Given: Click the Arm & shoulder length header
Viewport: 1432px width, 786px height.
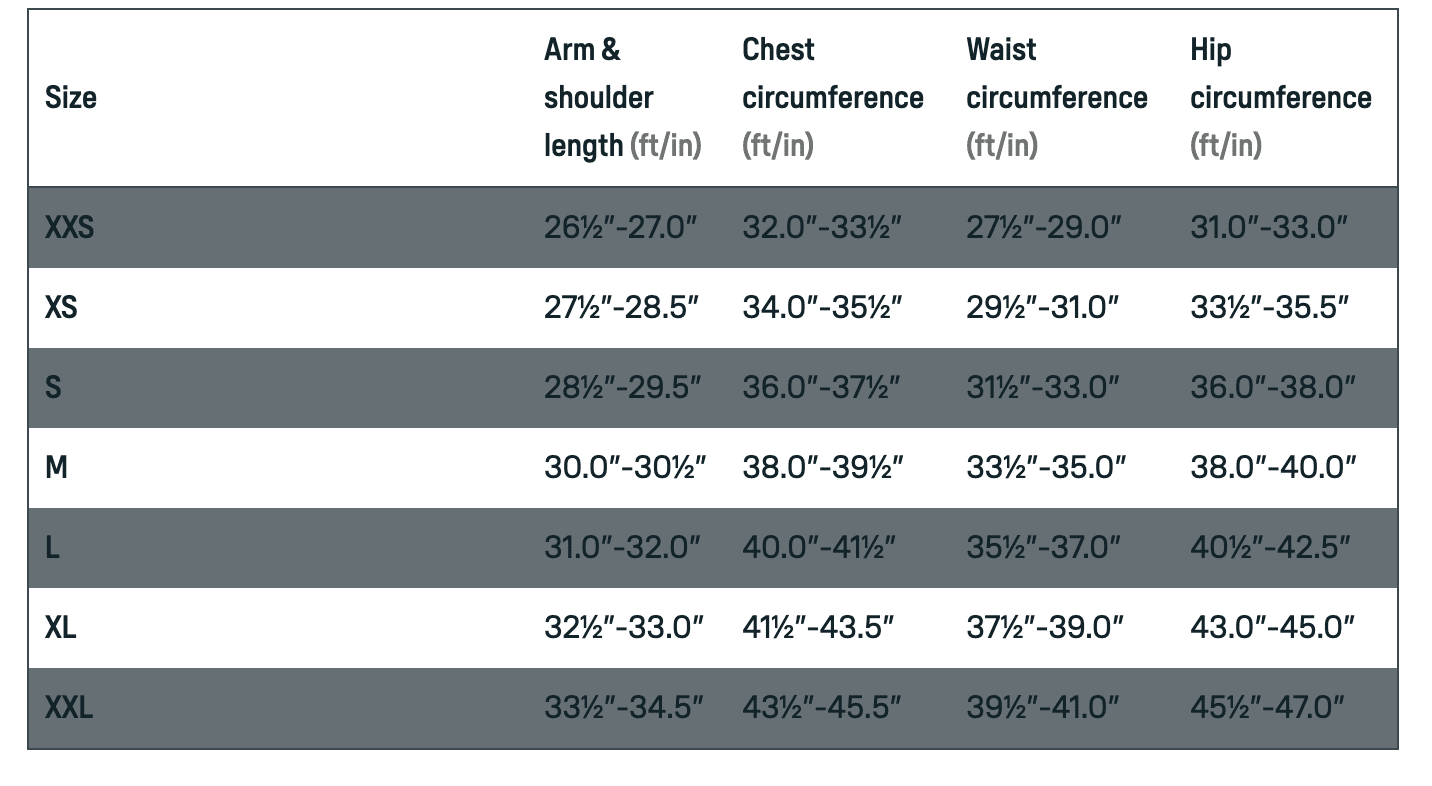Looking at the screenshot, I should pos(622,98).
